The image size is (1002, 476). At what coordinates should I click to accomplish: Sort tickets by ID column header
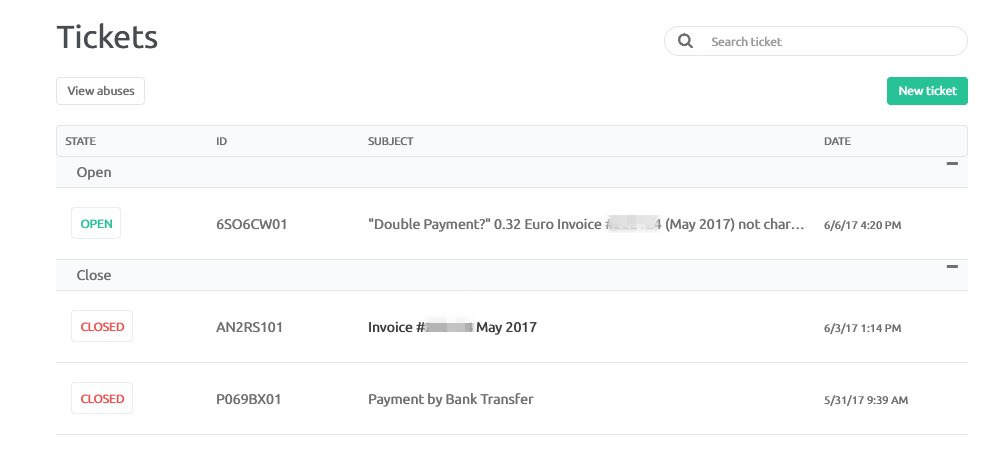tap(221, 141)
